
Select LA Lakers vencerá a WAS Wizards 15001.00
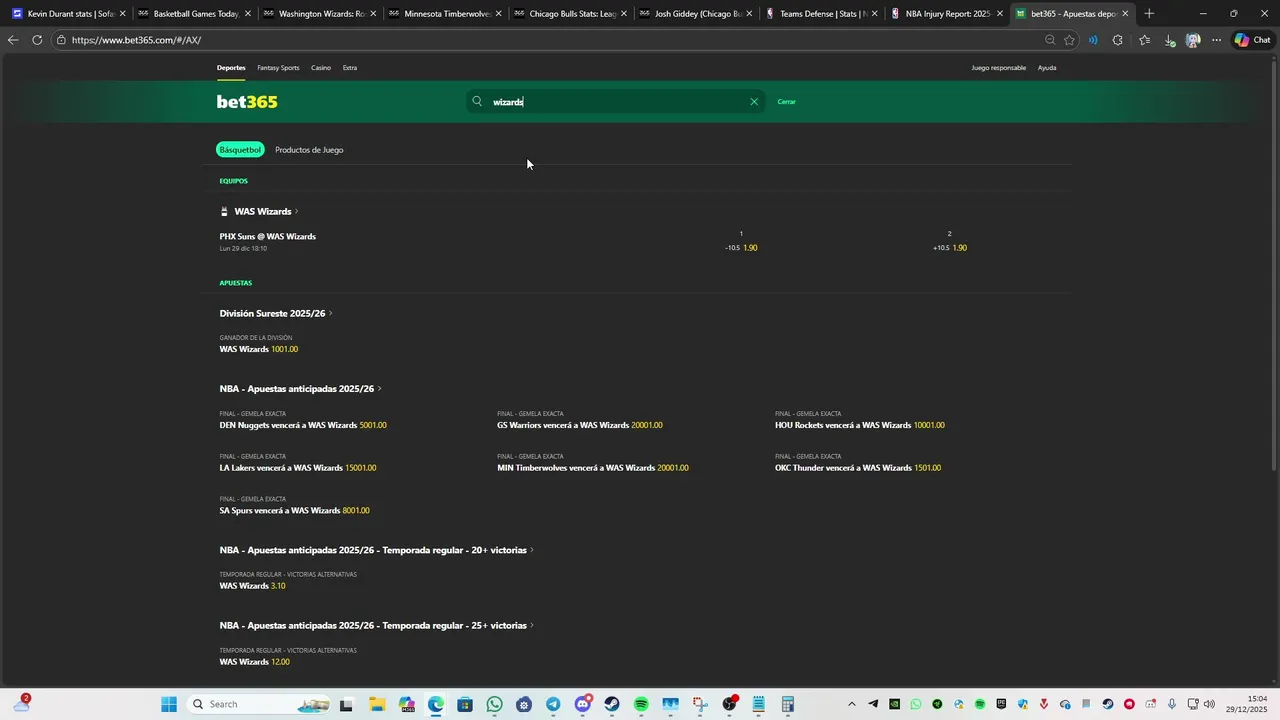tap(298, 468)
